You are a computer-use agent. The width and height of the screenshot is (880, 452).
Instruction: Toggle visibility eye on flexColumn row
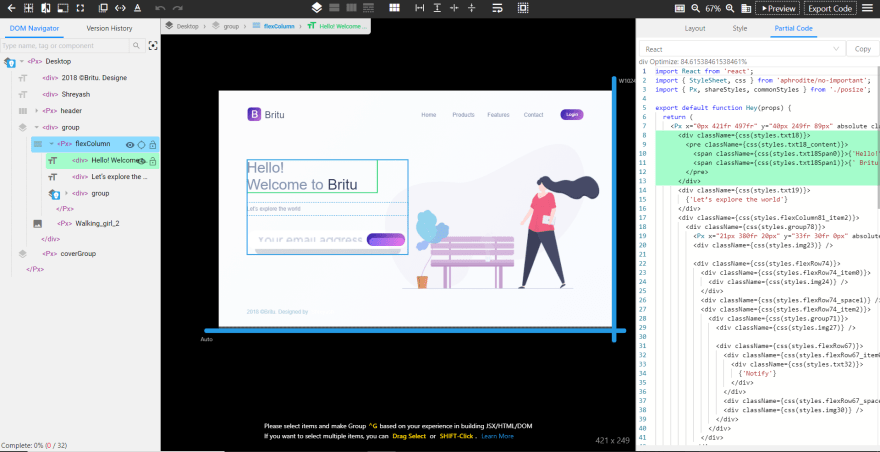(130, 145)
